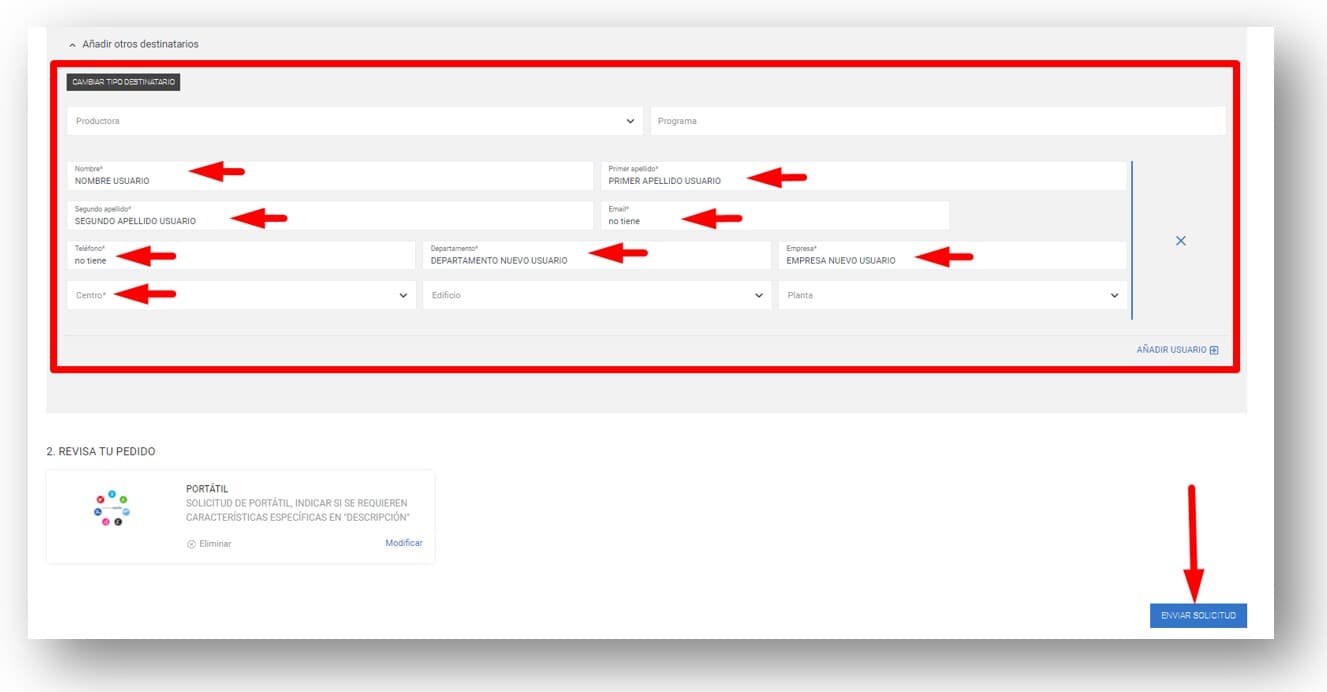The height and width of the screenshot is (692, 1327).
Task: Focus the Programa input field
Action: tap(937, 121)
